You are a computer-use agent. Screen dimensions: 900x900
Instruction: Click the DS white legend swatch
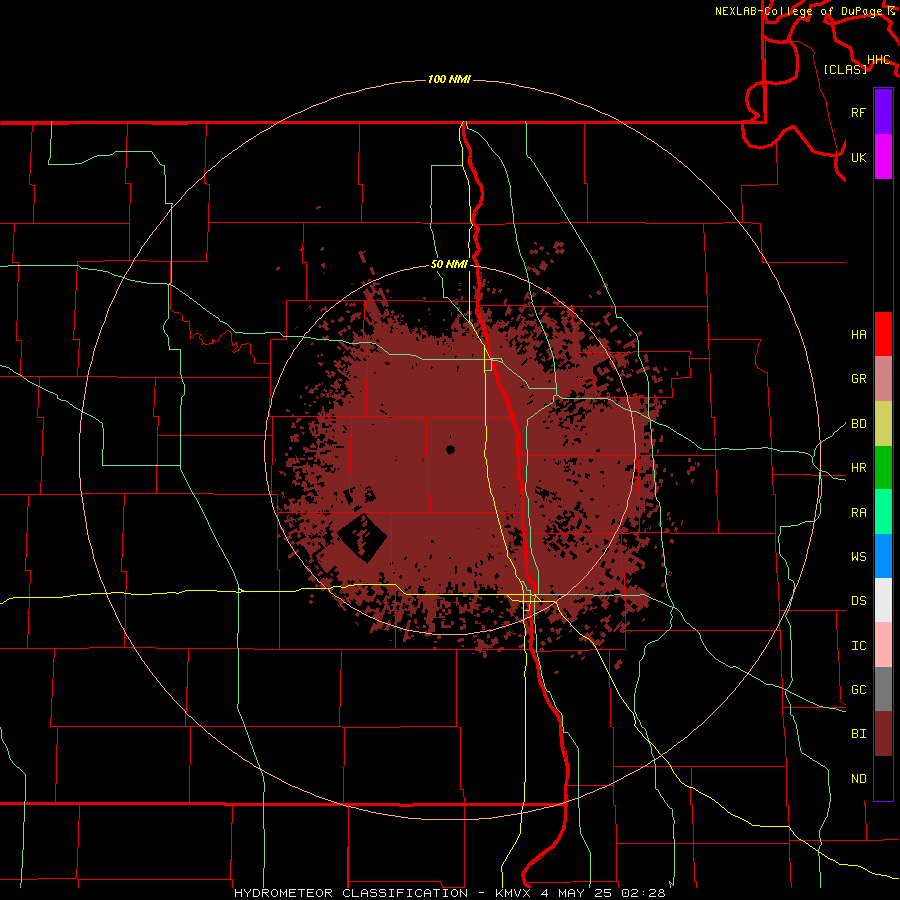pos(883,600)
